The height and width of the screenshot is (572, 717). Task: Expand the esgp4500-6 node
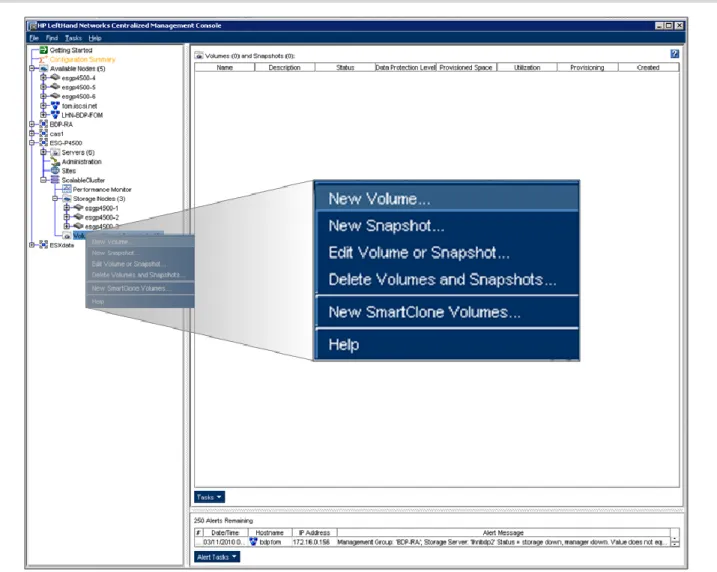click(x=43, y=96)
